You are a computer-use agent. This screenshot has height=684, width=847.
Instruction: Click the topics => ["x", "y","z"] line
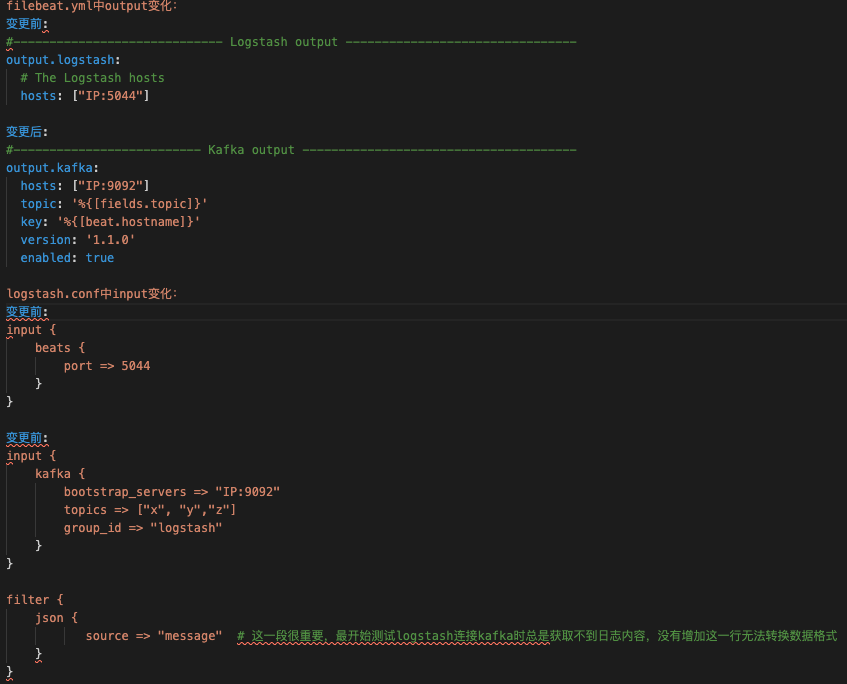pos(150,510)
